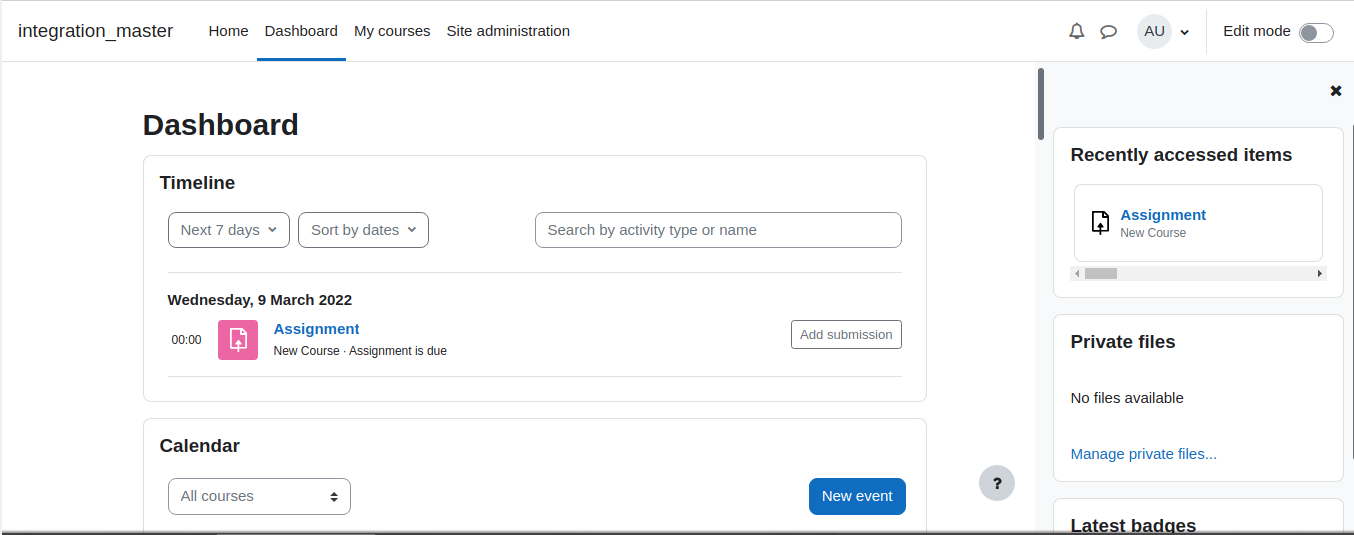Focus the Search by activity type field
The height and width of the screenshot is (535, 1354).
click(x=718, y=230)
